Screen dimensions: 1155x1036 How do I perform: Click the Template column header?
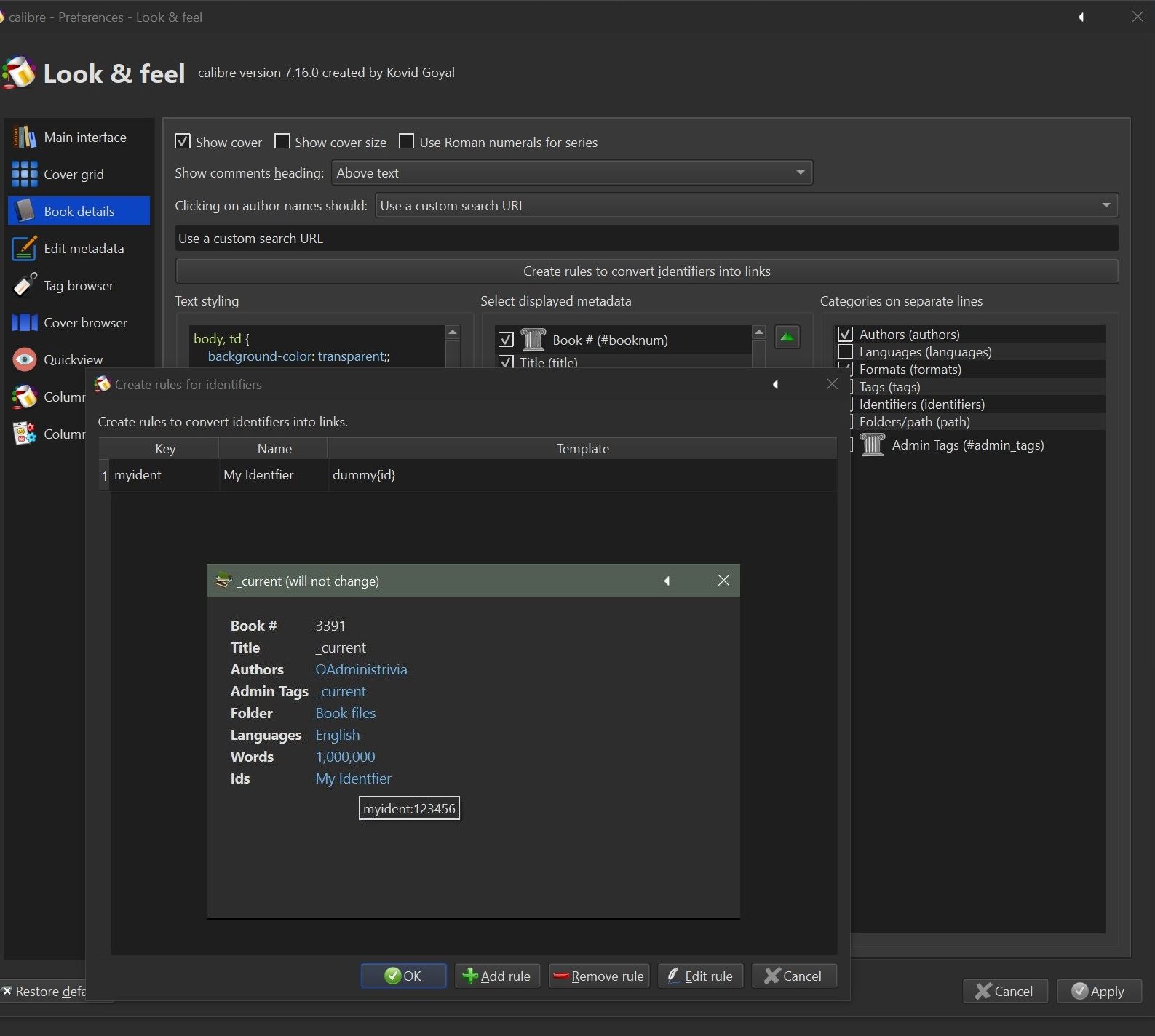pyautogui.click(x=582, y=448)
